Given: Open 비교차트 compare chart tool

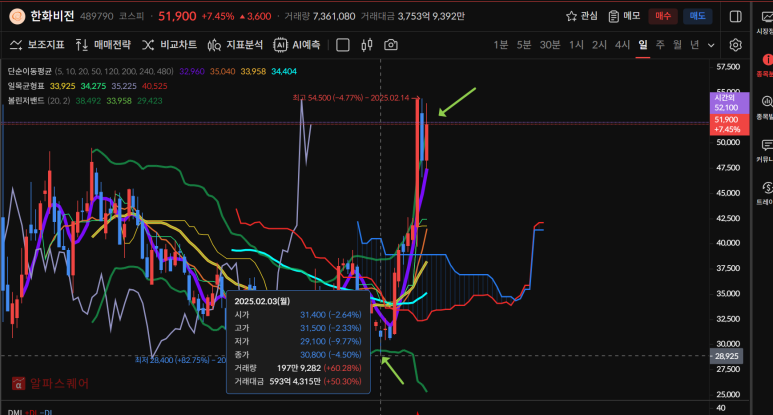Looking at the screenshot, I should (170, 45).
